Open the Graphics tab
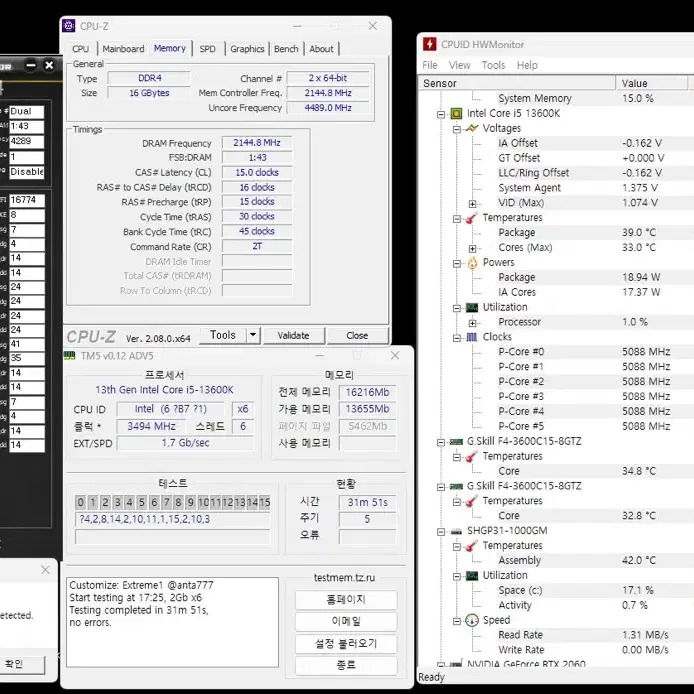The height and width of the screenshot is (694, 694). (247, 49)
